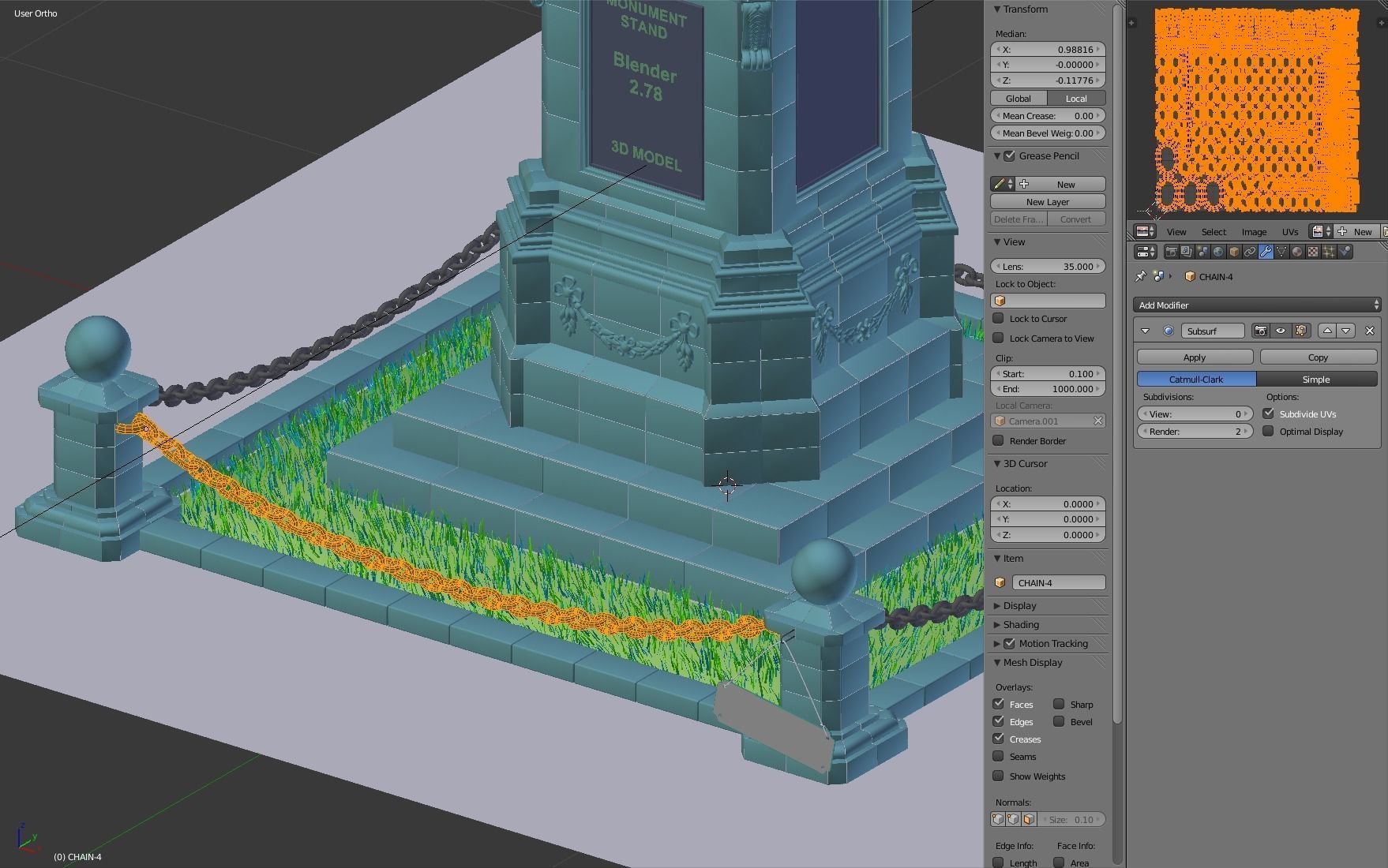
Task: Open the Particles properties tab sparkle icon
Action: point(1329,252)
